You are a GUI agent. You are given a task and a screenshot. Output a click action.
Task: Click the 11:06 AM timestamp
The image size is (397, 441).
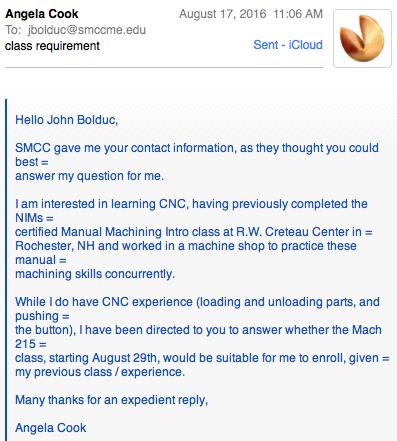(298, 14)
